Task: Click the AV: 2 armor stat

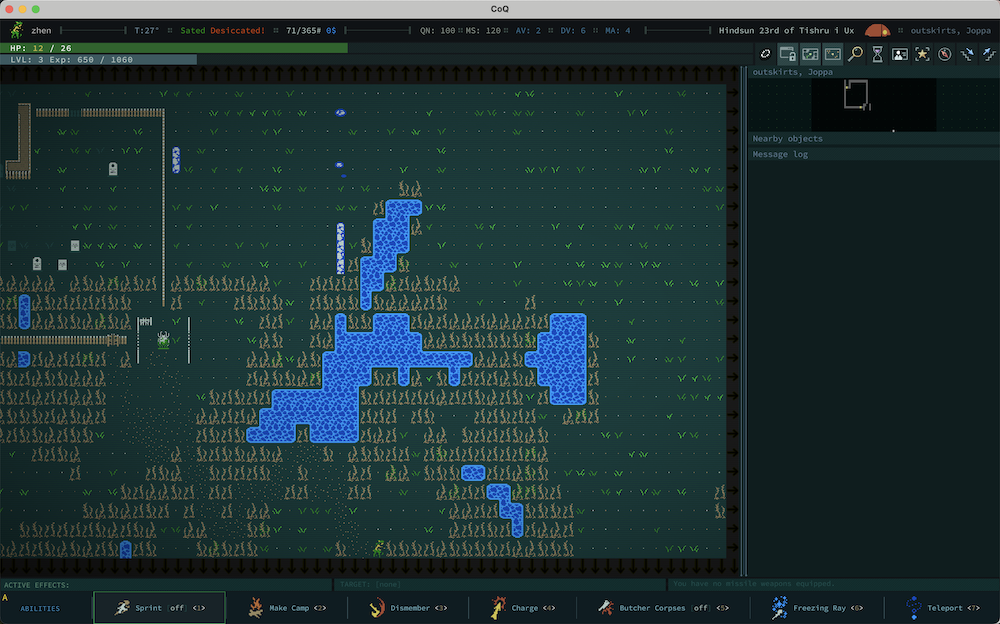Action: (x=526, y=30)
